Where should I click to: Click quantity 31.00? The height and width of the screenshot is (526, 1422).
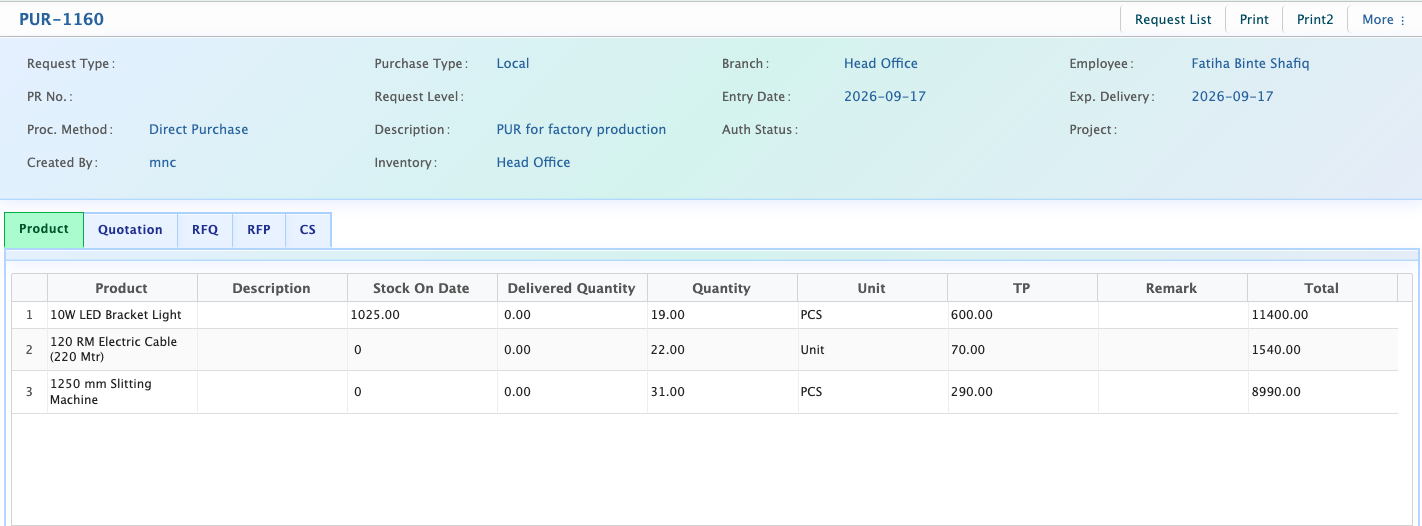pos(668,392)
